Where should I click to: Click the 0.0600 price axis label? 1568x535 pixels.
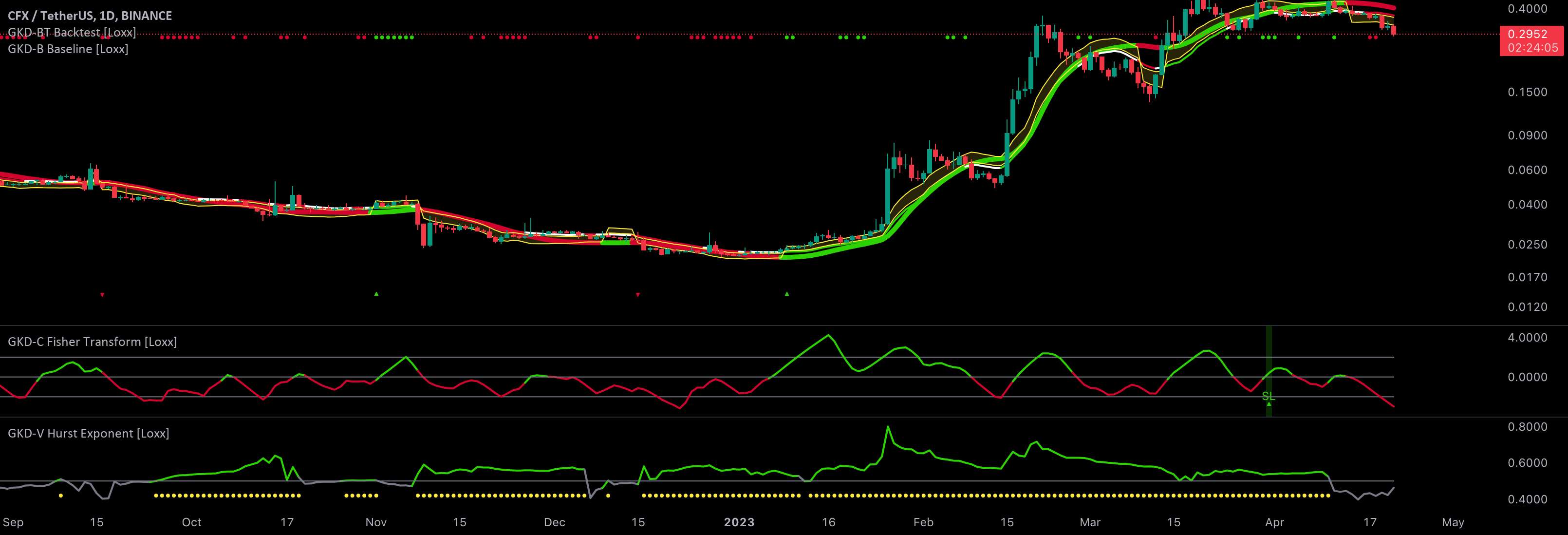click(1527, 170)
